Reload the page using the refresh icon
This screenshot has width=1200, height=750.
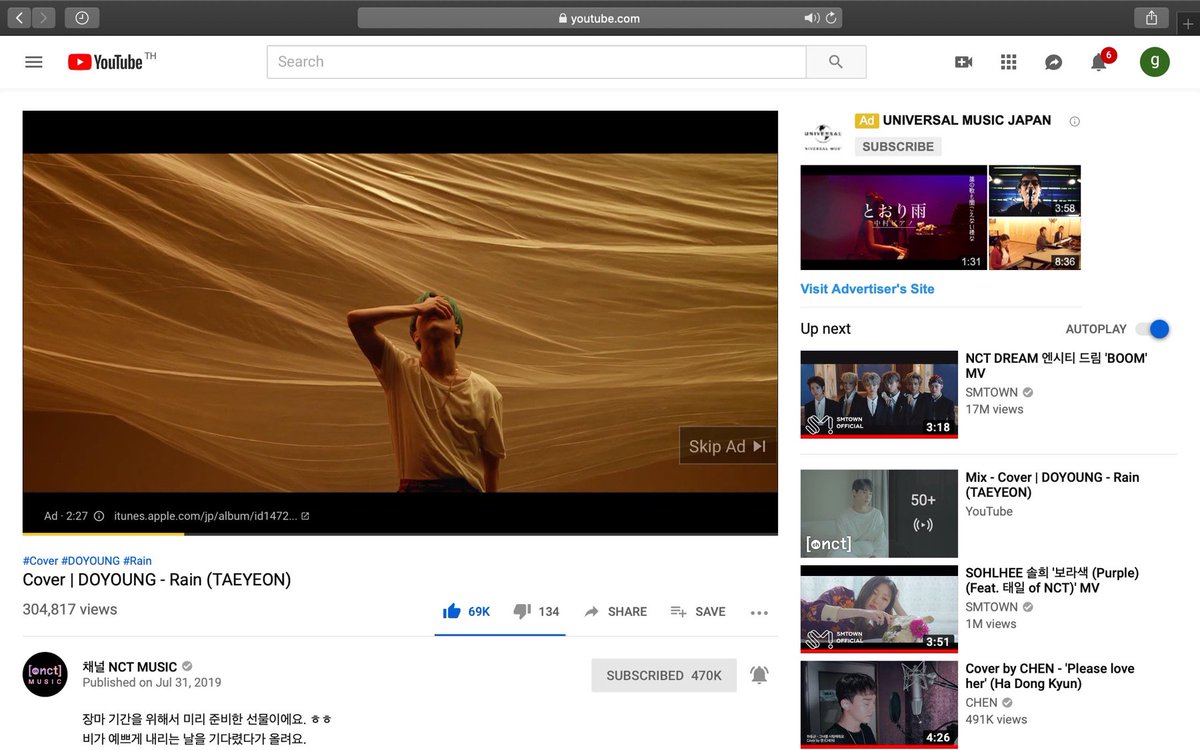click(x=831, y=18)
